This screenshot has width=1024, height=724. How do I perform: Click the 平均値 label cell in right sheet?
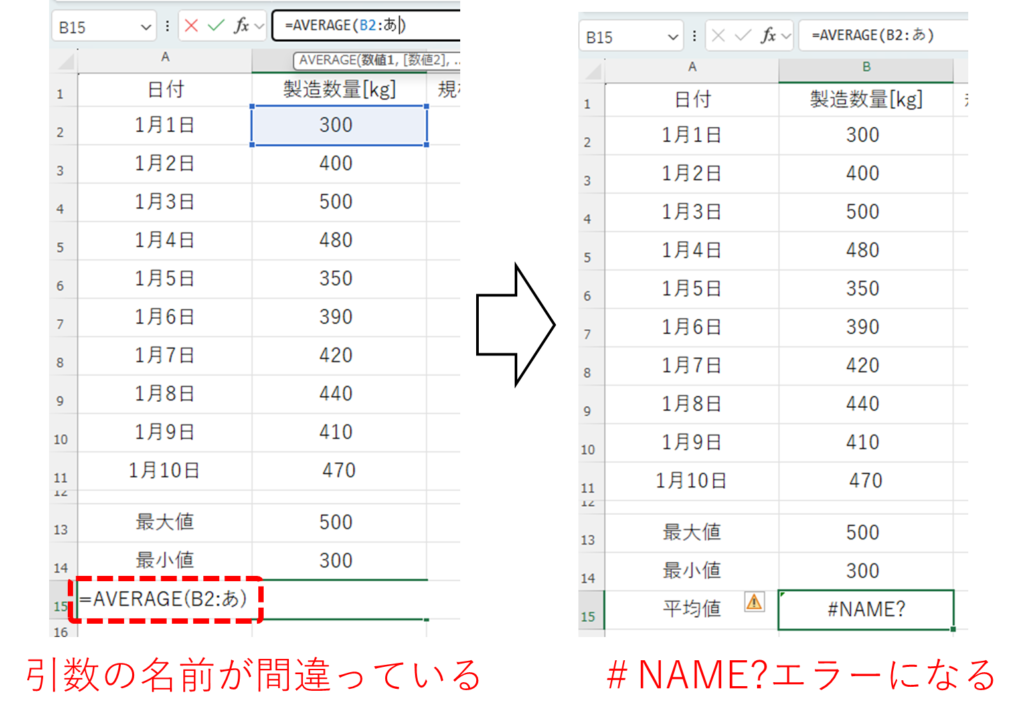691,609
